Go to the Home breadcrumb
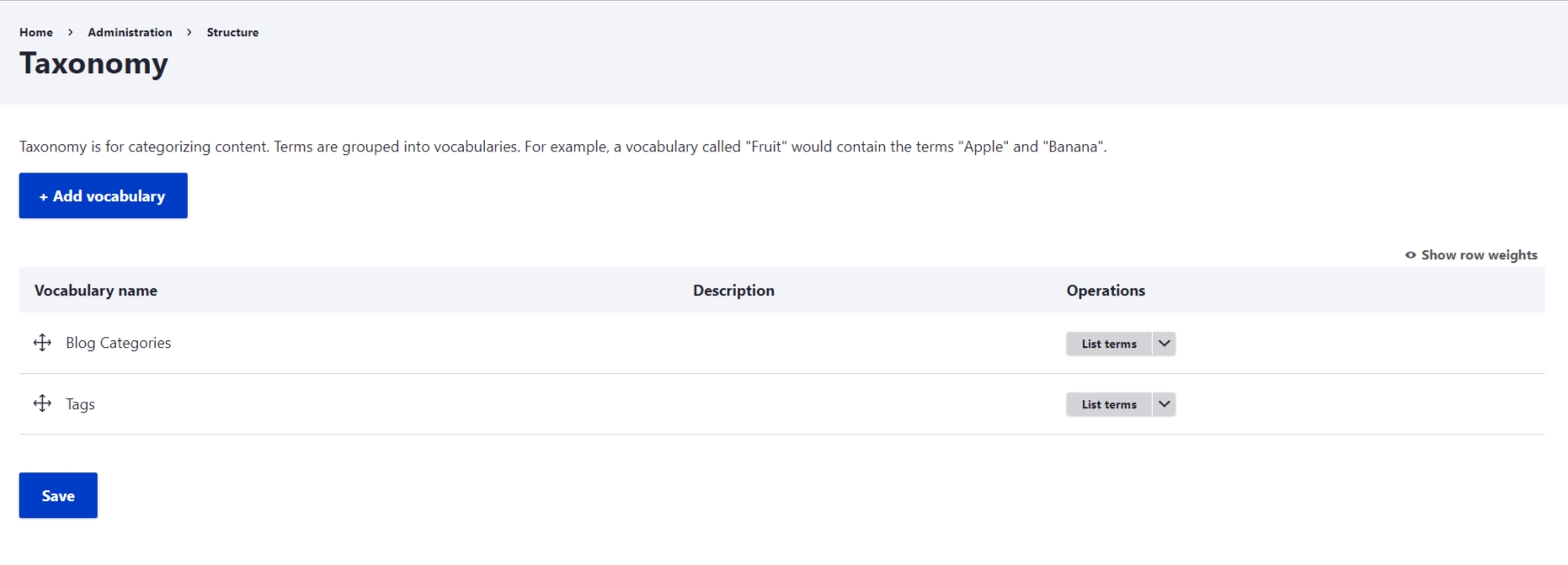Viewport: 1568px width, 565px height. click(36, 33)
